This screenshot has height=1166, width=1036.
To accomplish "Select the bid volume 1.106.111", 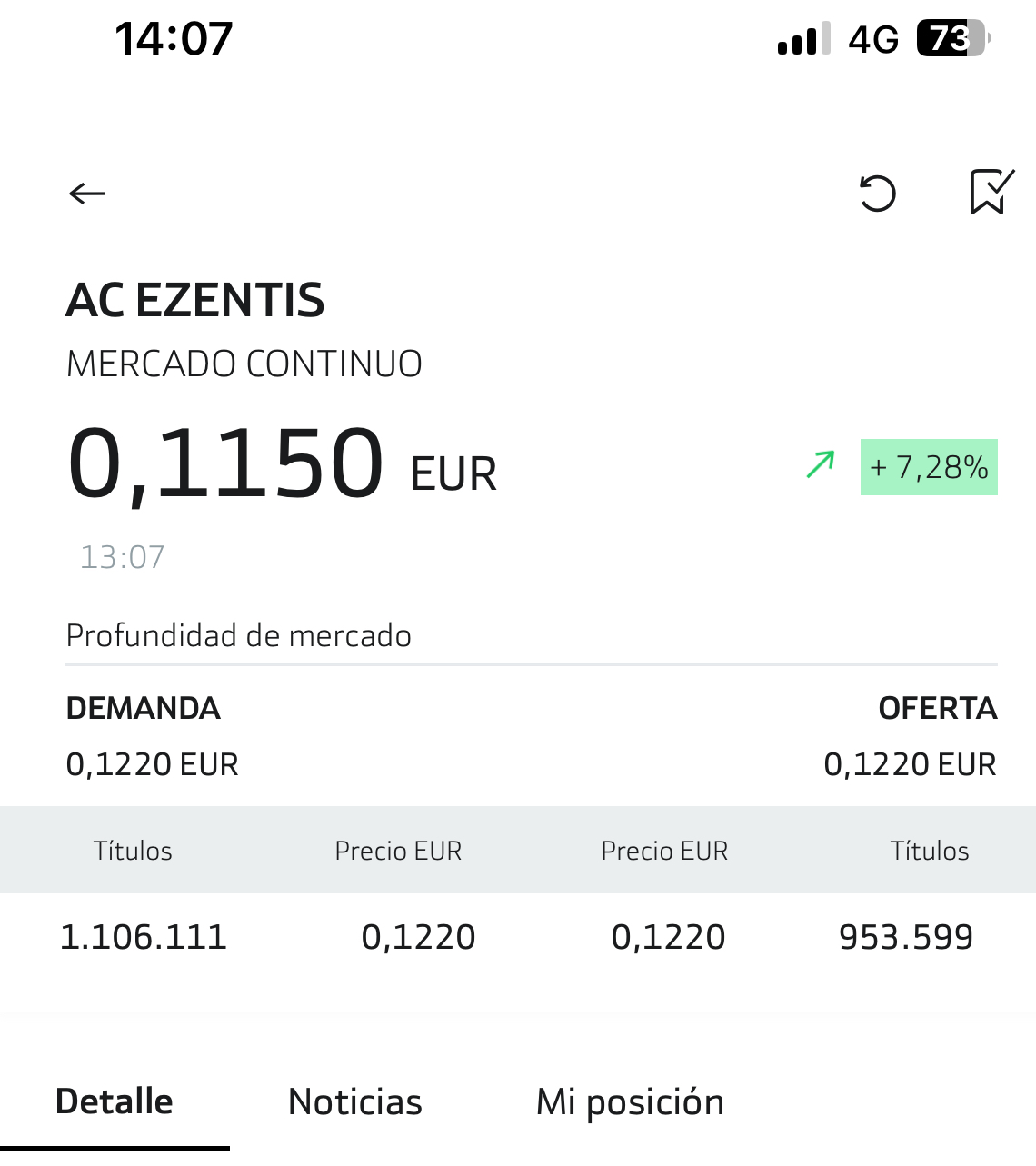I will click(x=144, y=937).
